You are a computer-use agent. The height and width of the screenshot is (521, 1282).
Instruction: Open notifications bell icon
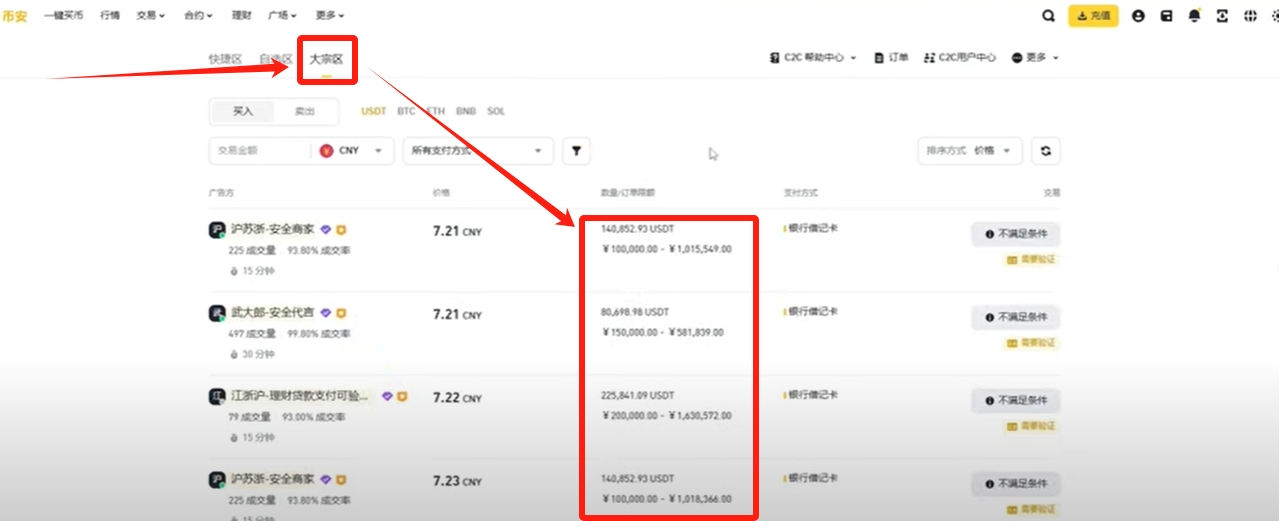(1194, 16)
